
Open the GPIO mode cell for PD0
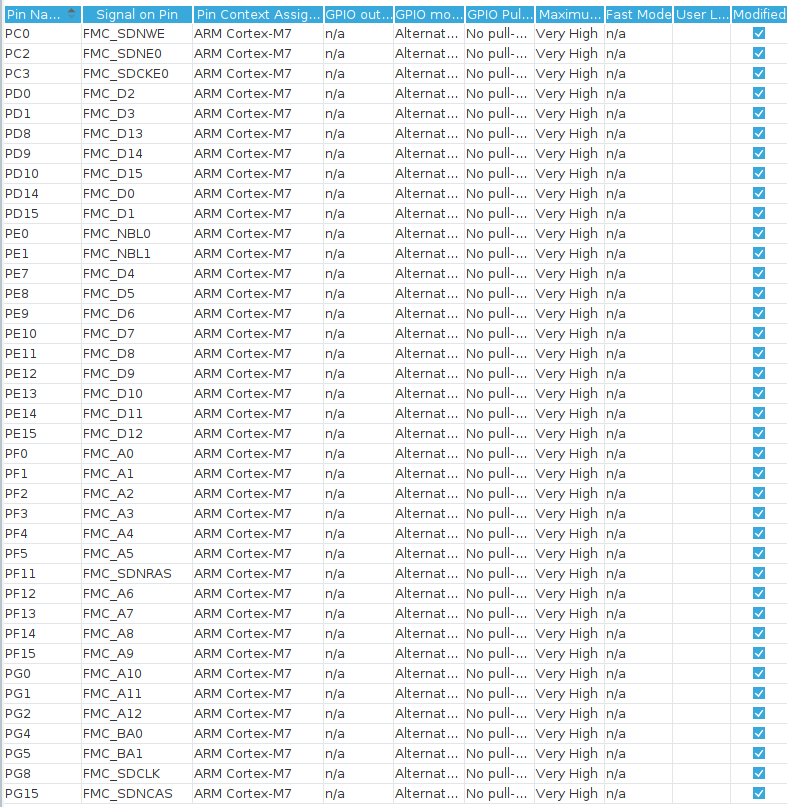click(x=427, y=93)
